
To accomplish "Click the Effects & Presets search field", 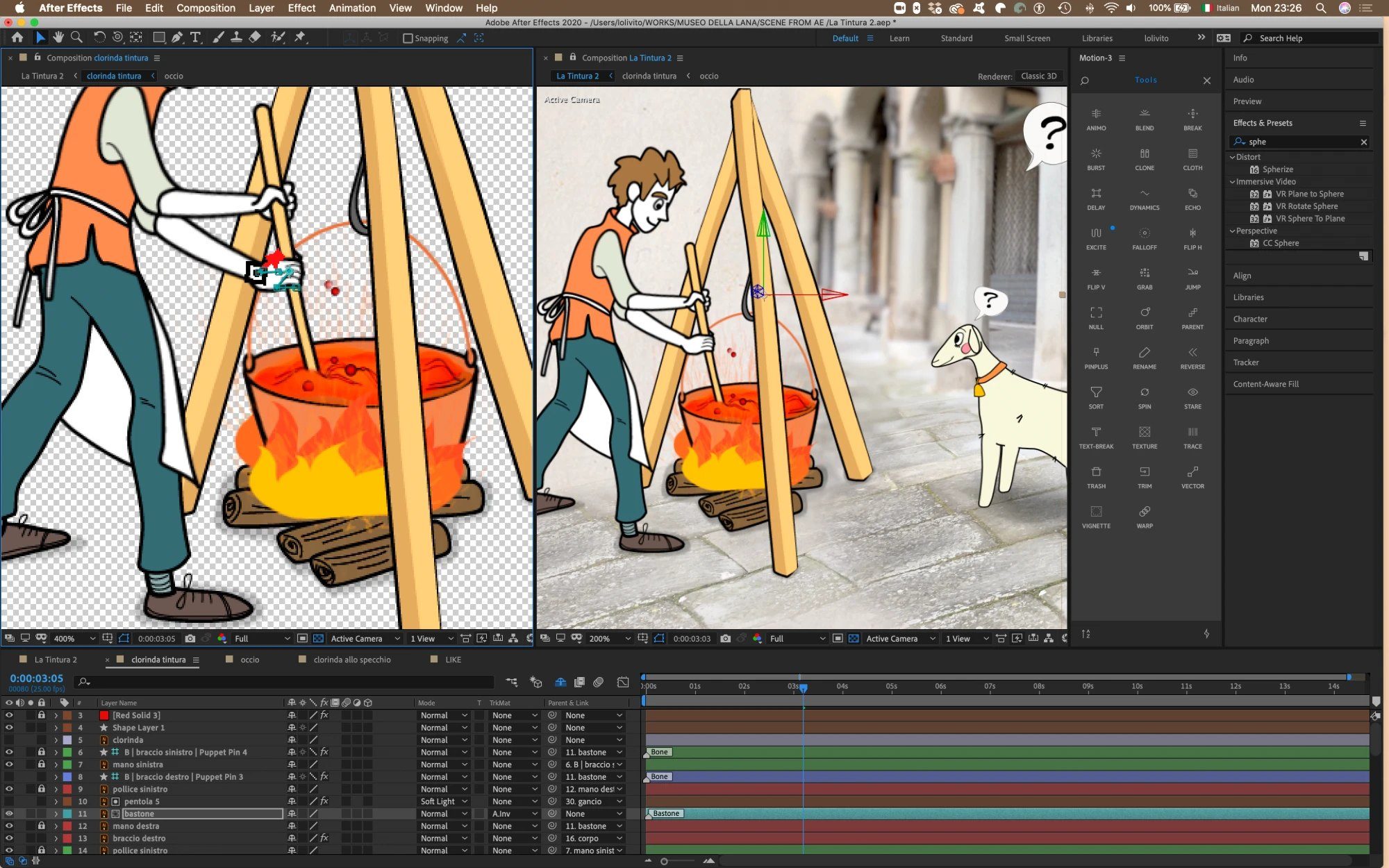I will coord(1299,142).
